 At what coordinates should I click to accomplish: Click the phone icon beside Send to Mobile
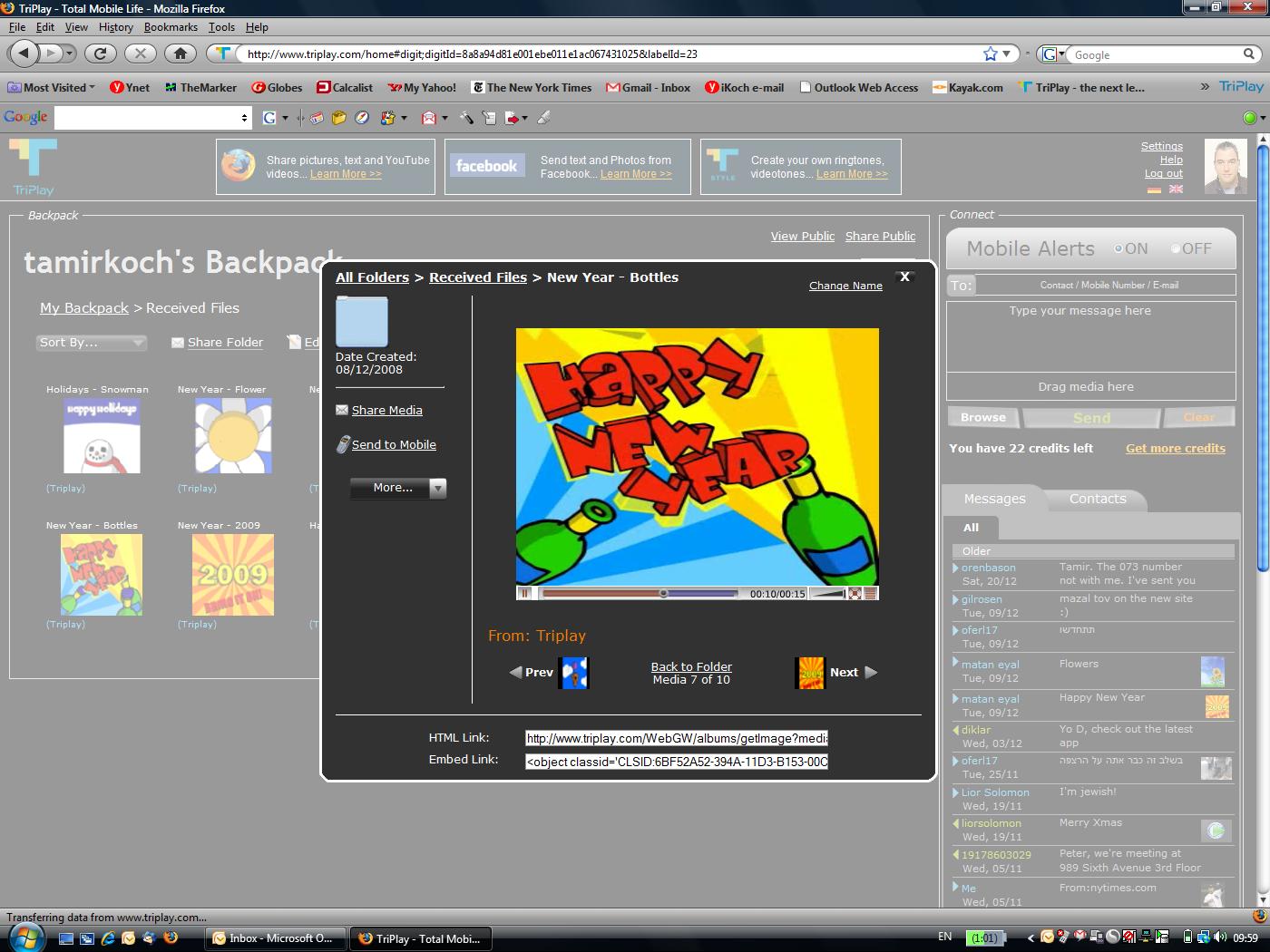coord(343,444)
